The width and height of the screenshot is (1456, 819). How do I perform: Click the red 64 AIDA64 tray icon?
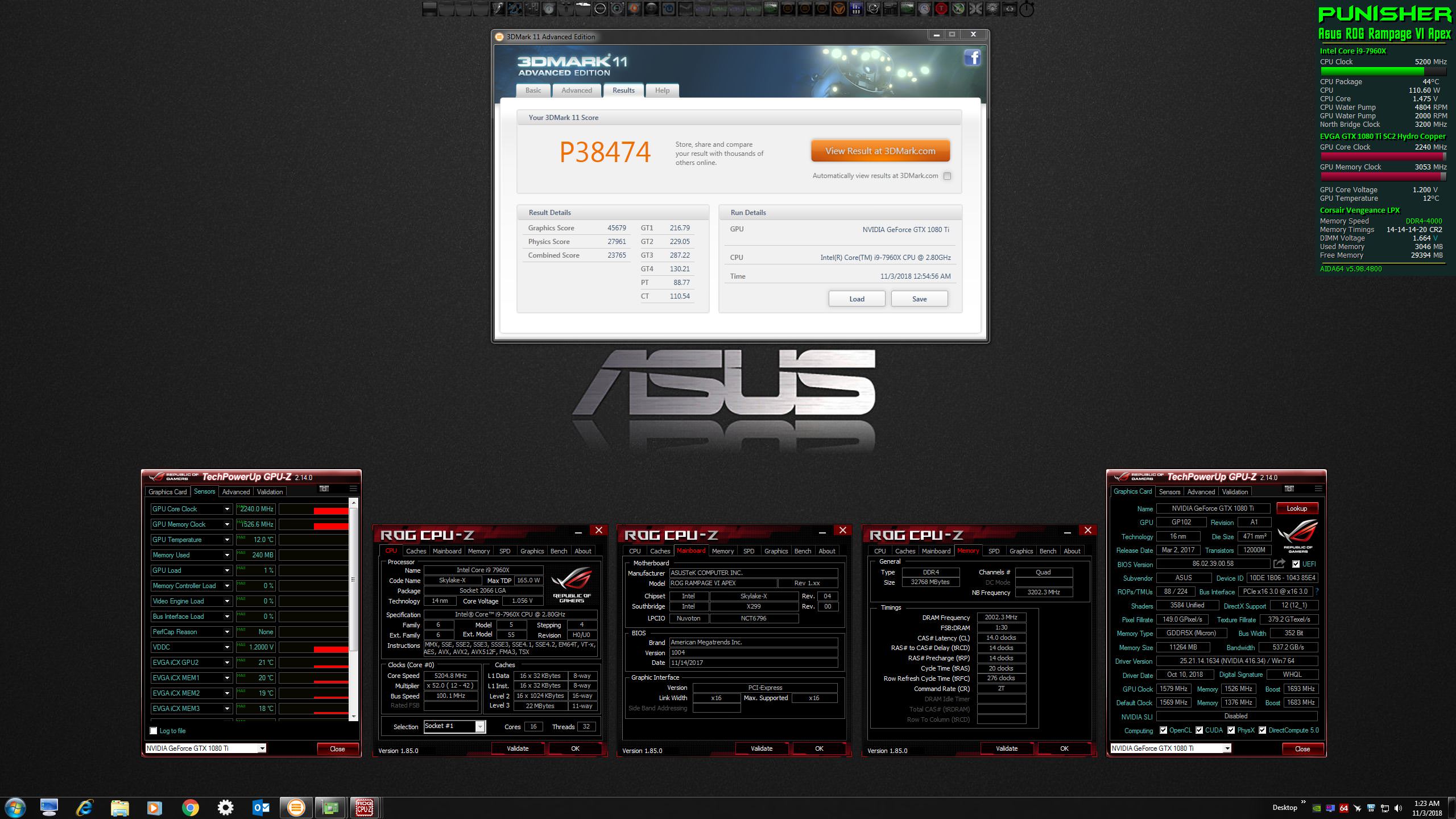pyautogui.click(x=1343, y=808)
